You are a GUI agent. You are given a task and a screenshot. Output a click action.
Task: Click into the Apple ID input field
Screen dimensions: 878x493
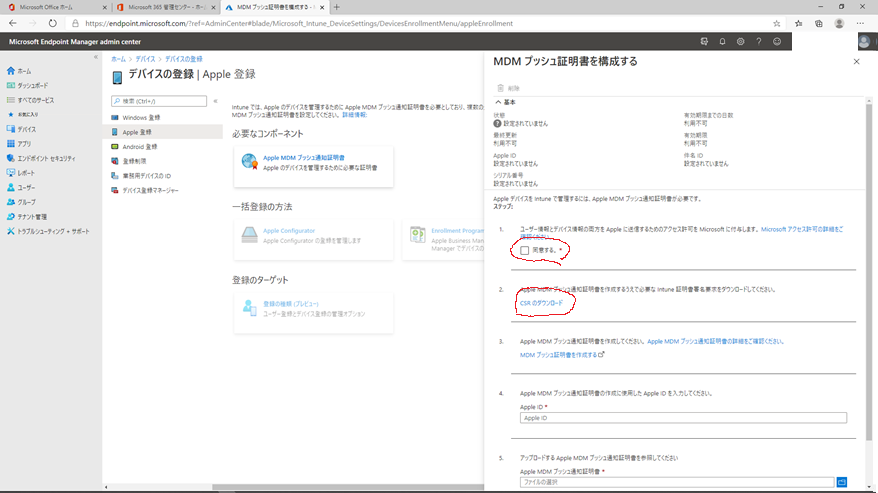point(683,418)
